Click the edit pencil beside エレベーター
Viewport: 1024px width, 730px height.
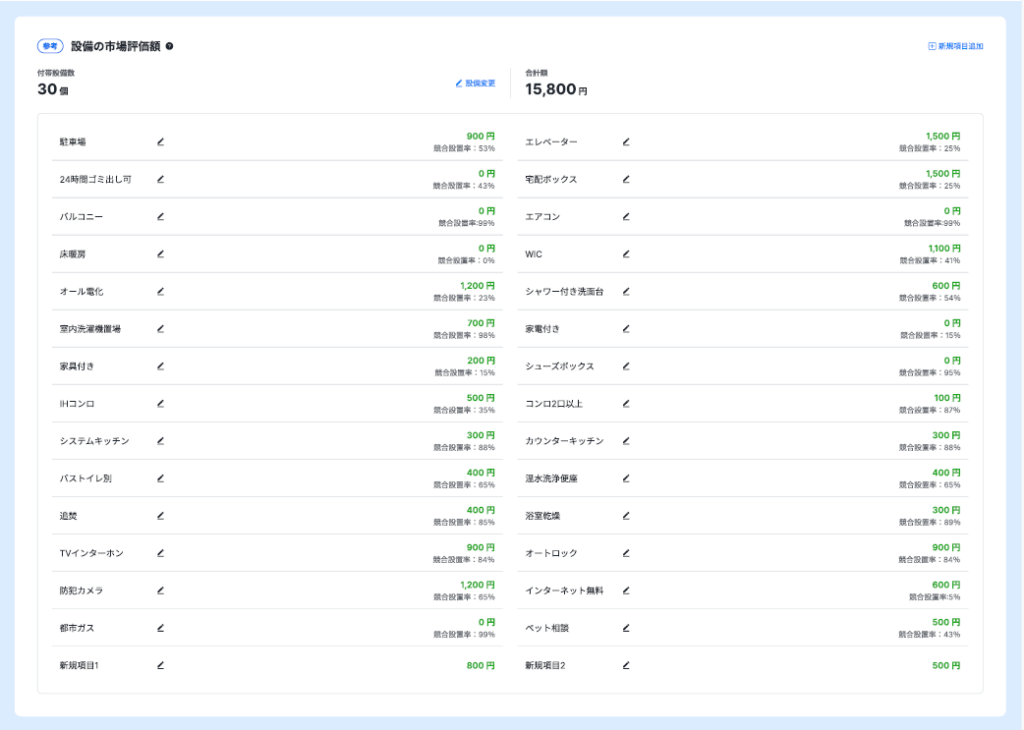point(626,142)
